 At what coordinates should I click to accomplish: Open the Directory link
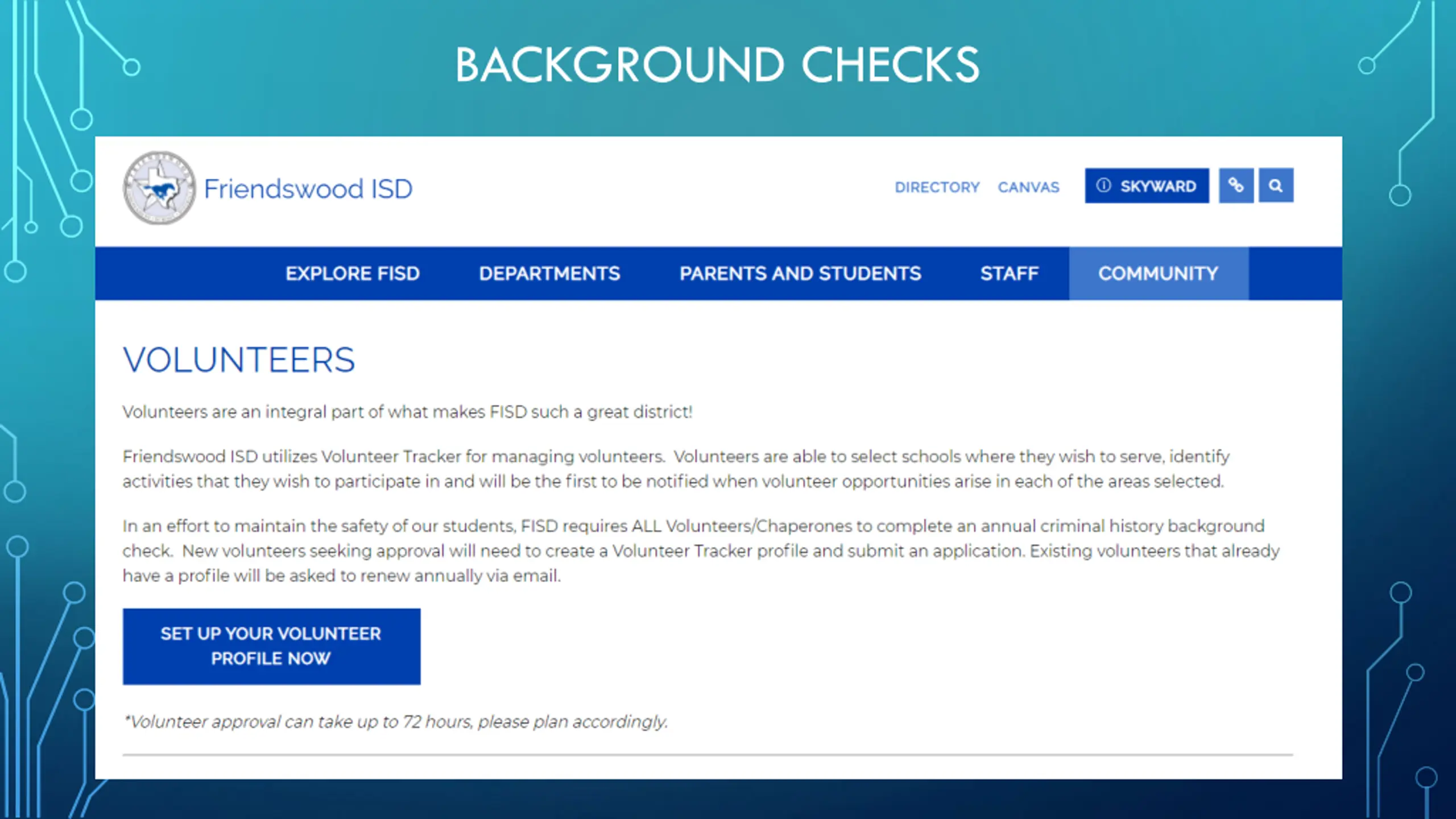[937, 187]
